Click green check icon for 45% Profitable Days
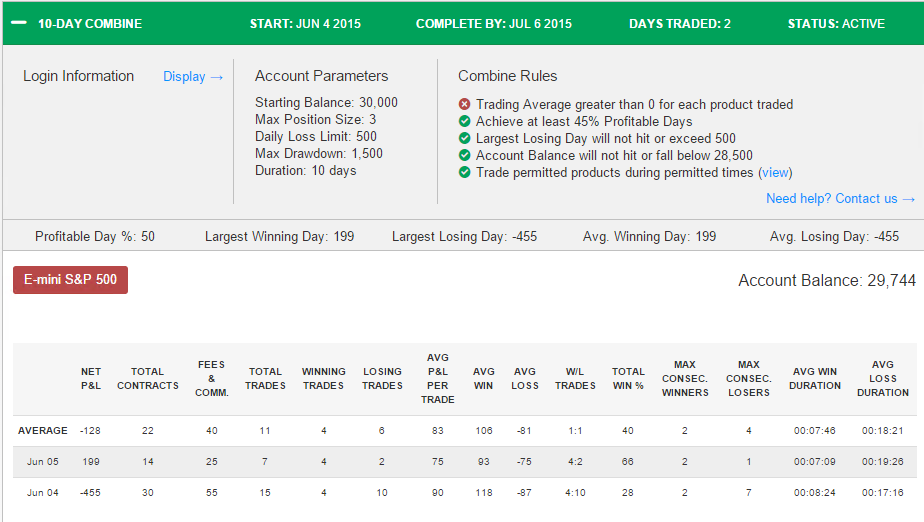Image resolution: width=924 pixels, height=522 pixels. 464,121
